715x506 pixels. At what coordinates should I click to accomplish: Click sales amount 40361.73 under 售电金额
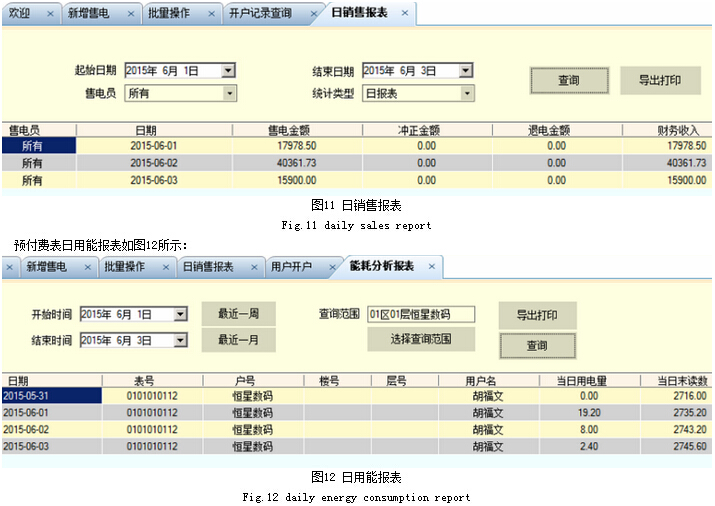[x=297, y=163]
